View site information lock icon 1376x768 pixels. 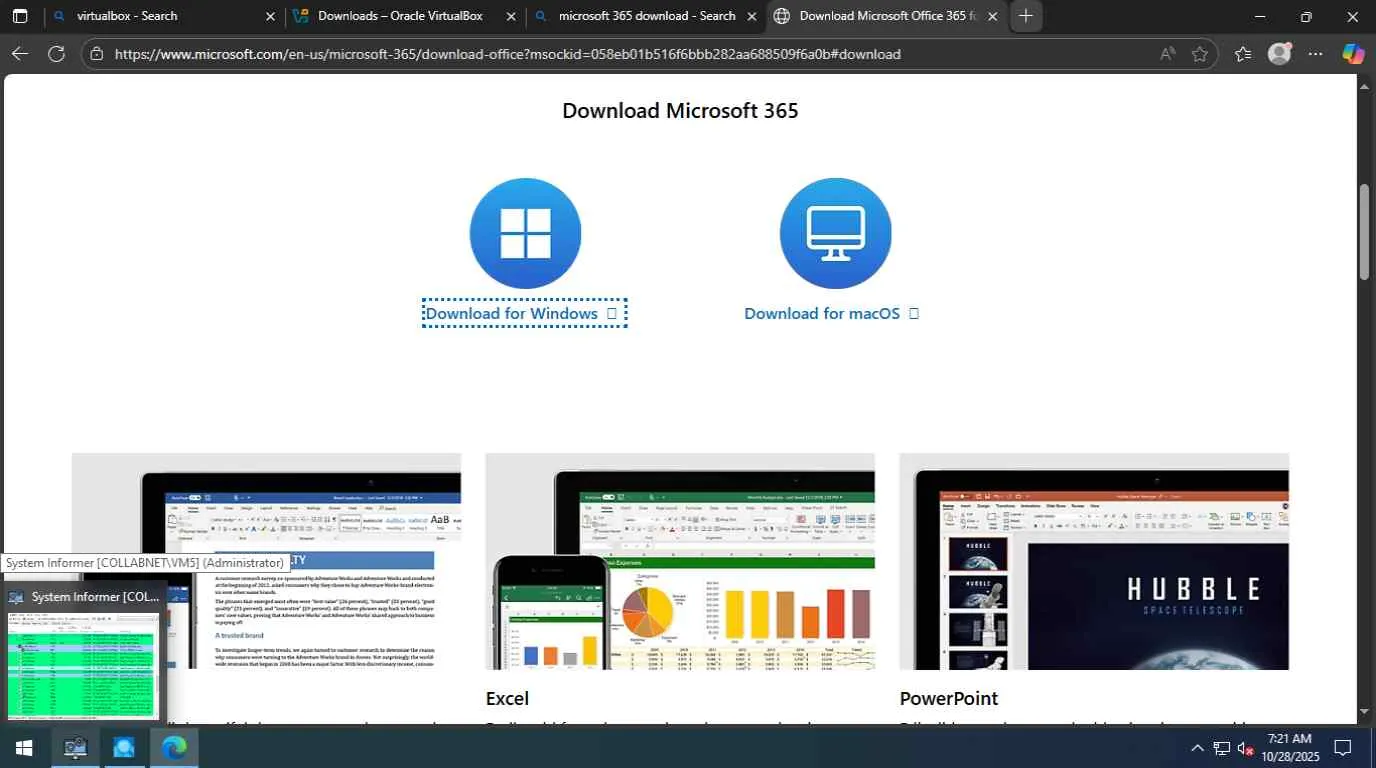(x=96, y=54)
